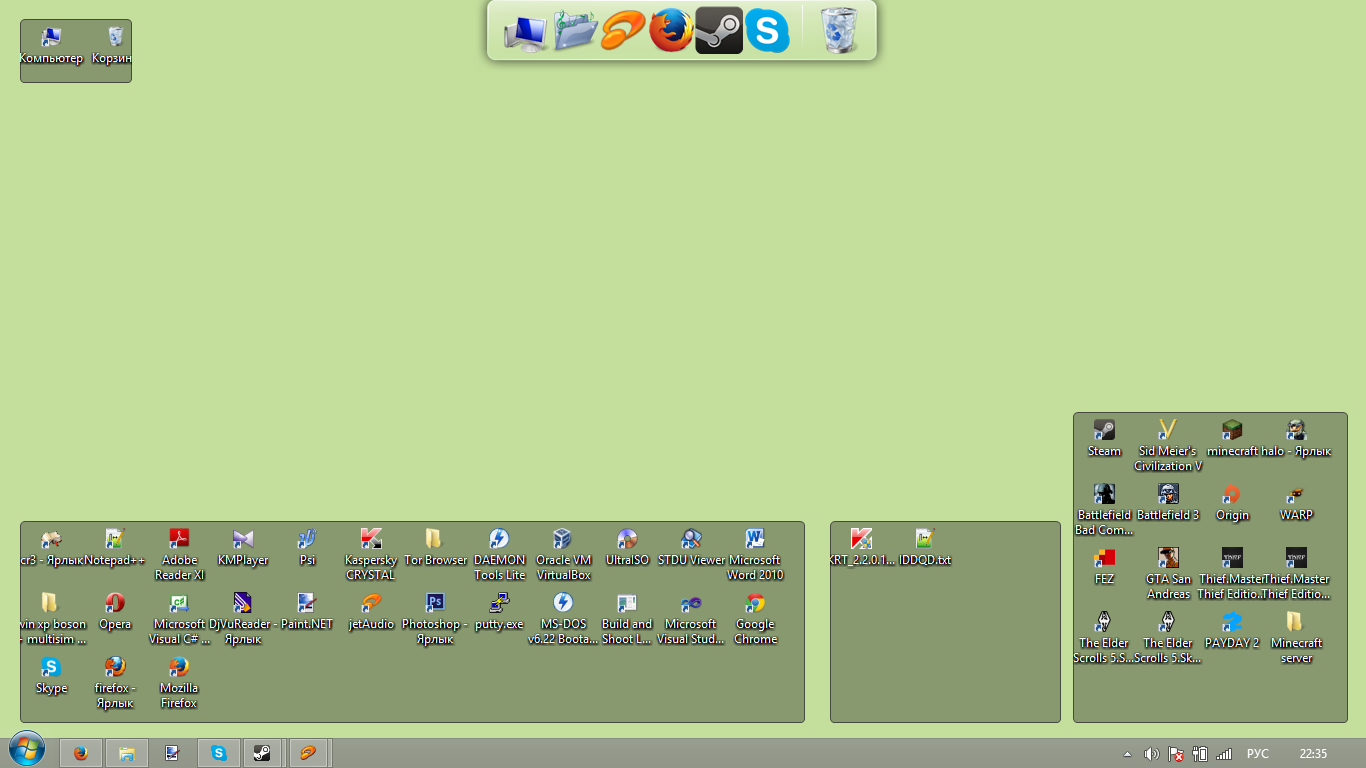The width and height of the screenshot is (1366, 768).
Task: Select the KRT_2.2.0.1 Kaspersky file
Action: [x=861, y=548]
